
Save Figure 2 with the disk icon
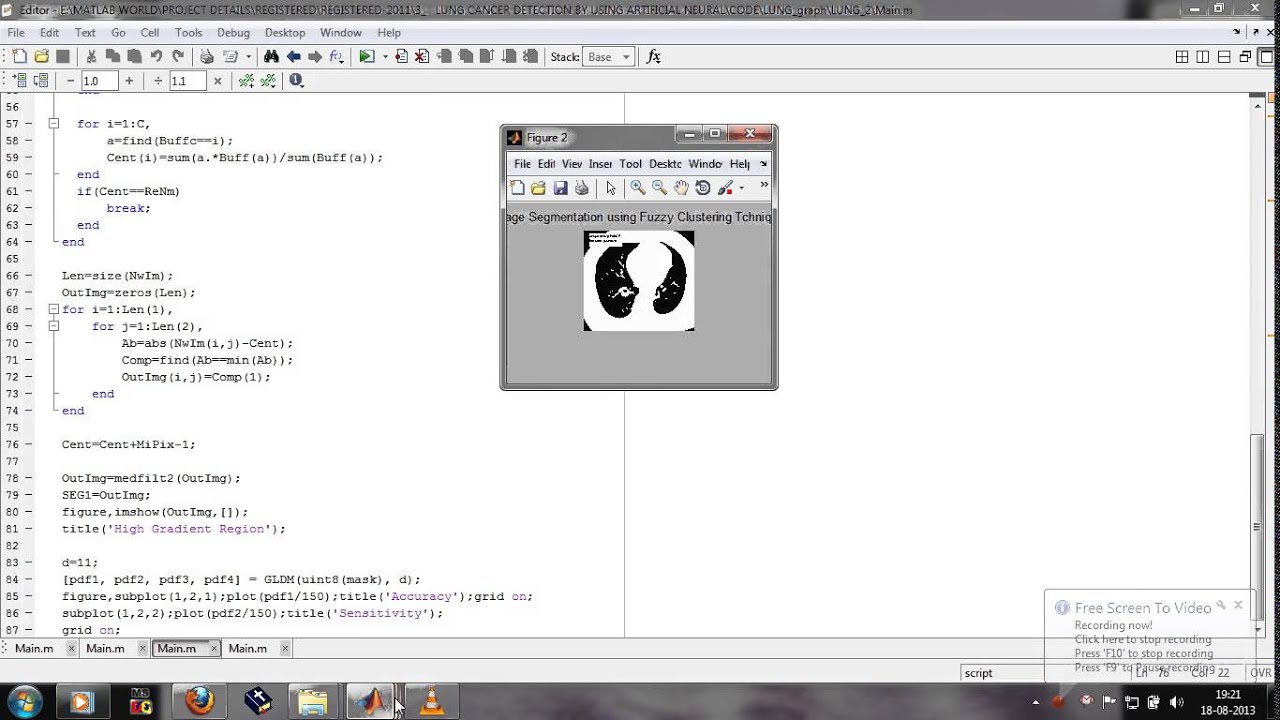560,188
